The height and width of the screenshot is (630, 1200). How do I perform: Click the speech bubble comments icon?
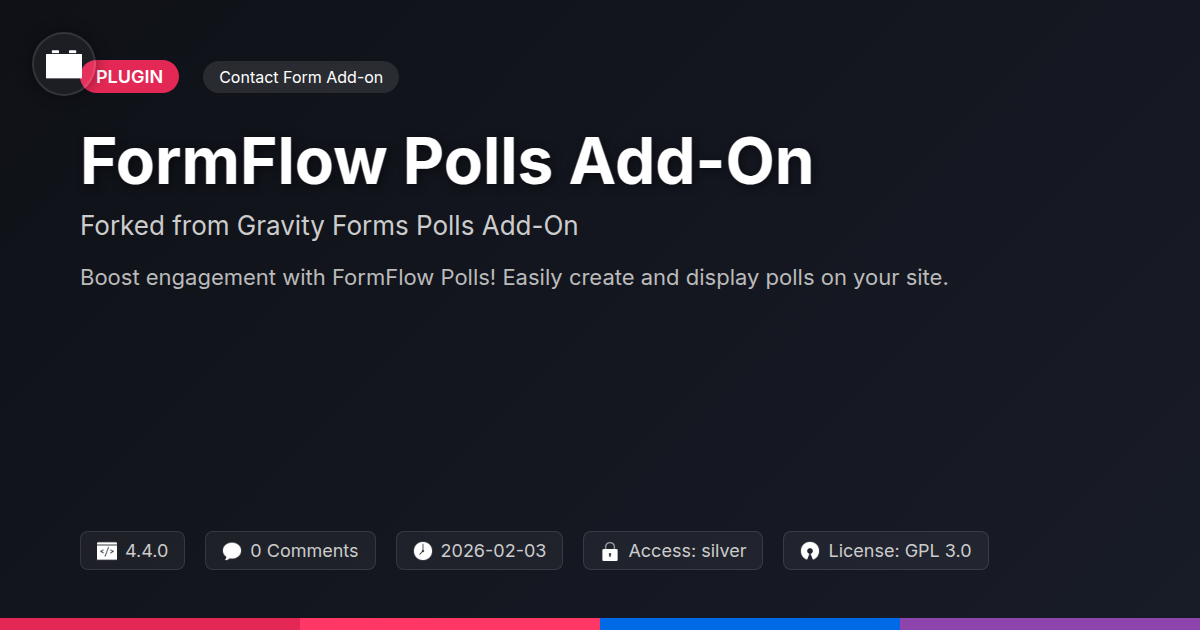(232, 551)
